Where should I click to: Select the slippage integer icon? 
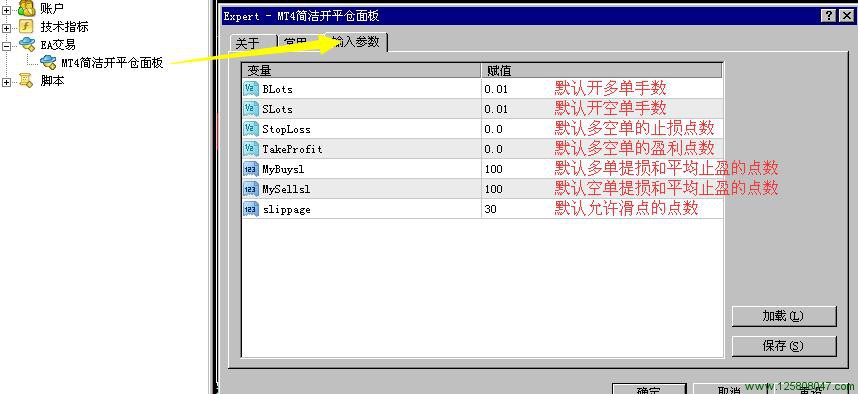(251, 208)
